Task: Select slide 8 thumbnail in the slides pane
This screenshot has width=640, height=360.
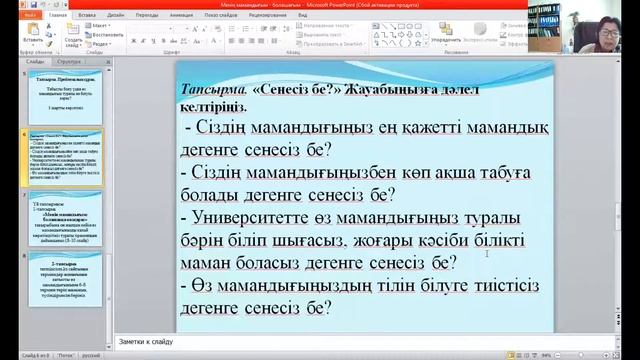Action: point(65,279)
